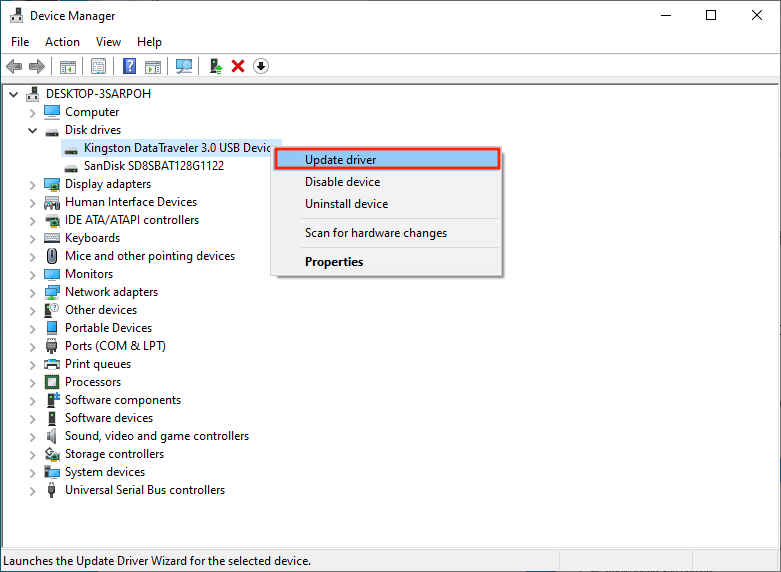Select the Computer label
This screenshot has width=781, height=572.
[92, 112]
